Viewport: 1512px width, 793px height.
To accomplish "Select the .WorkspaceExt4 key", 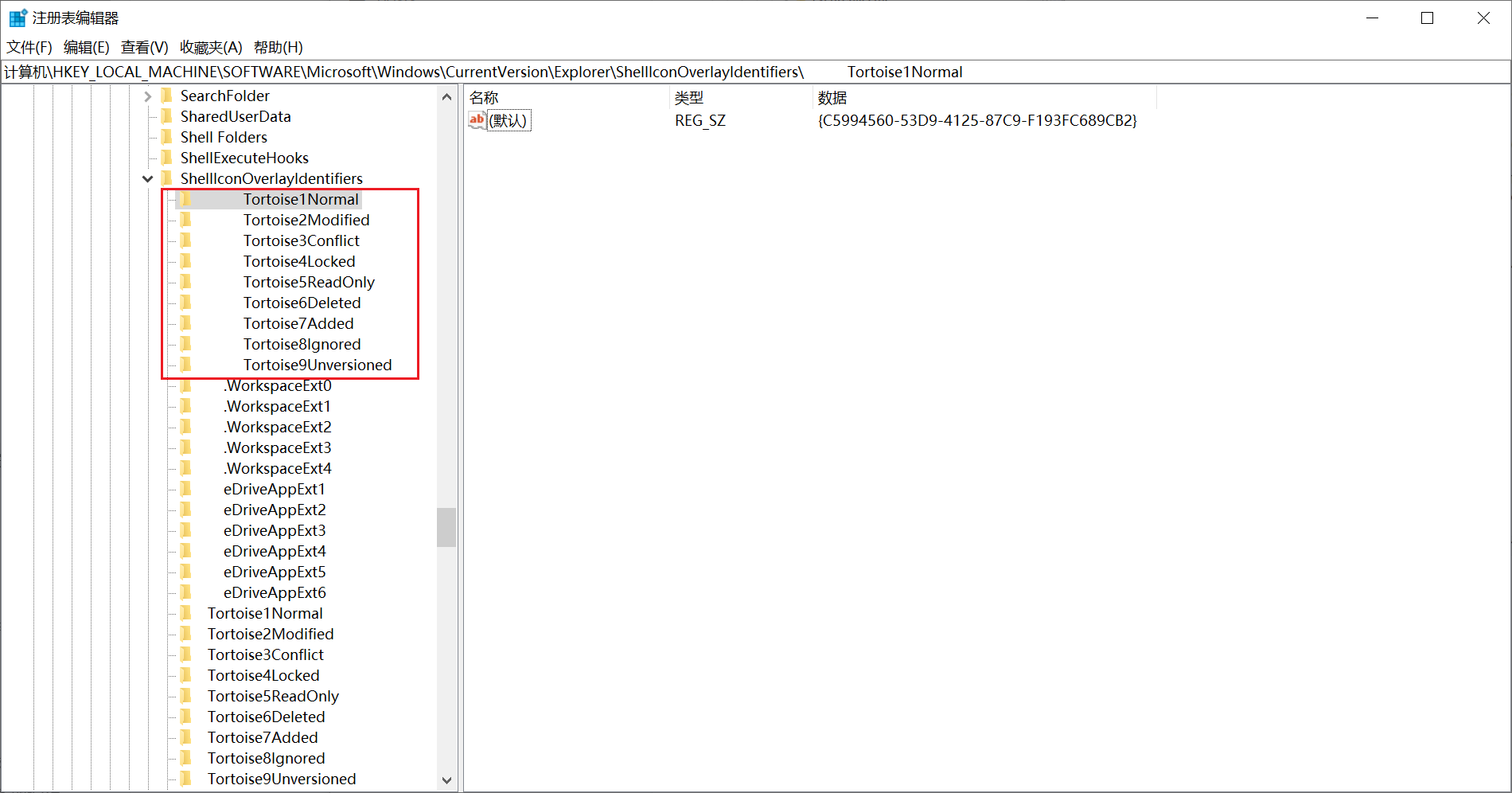I will pyautogui.click(x=278, y=468).
